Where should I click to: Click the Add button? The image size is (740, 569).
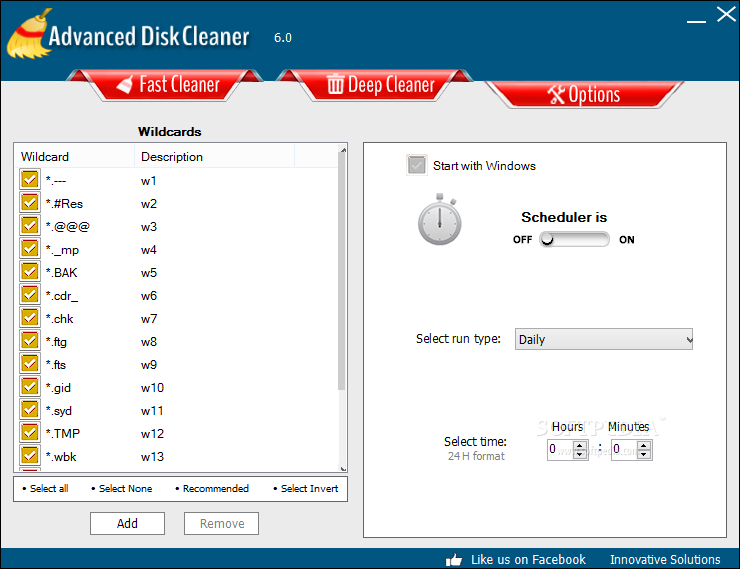point(127,523)
